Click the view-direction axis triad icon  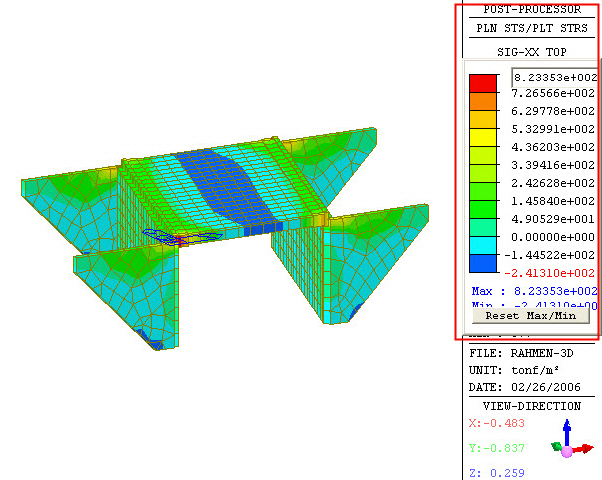[572, 439]
